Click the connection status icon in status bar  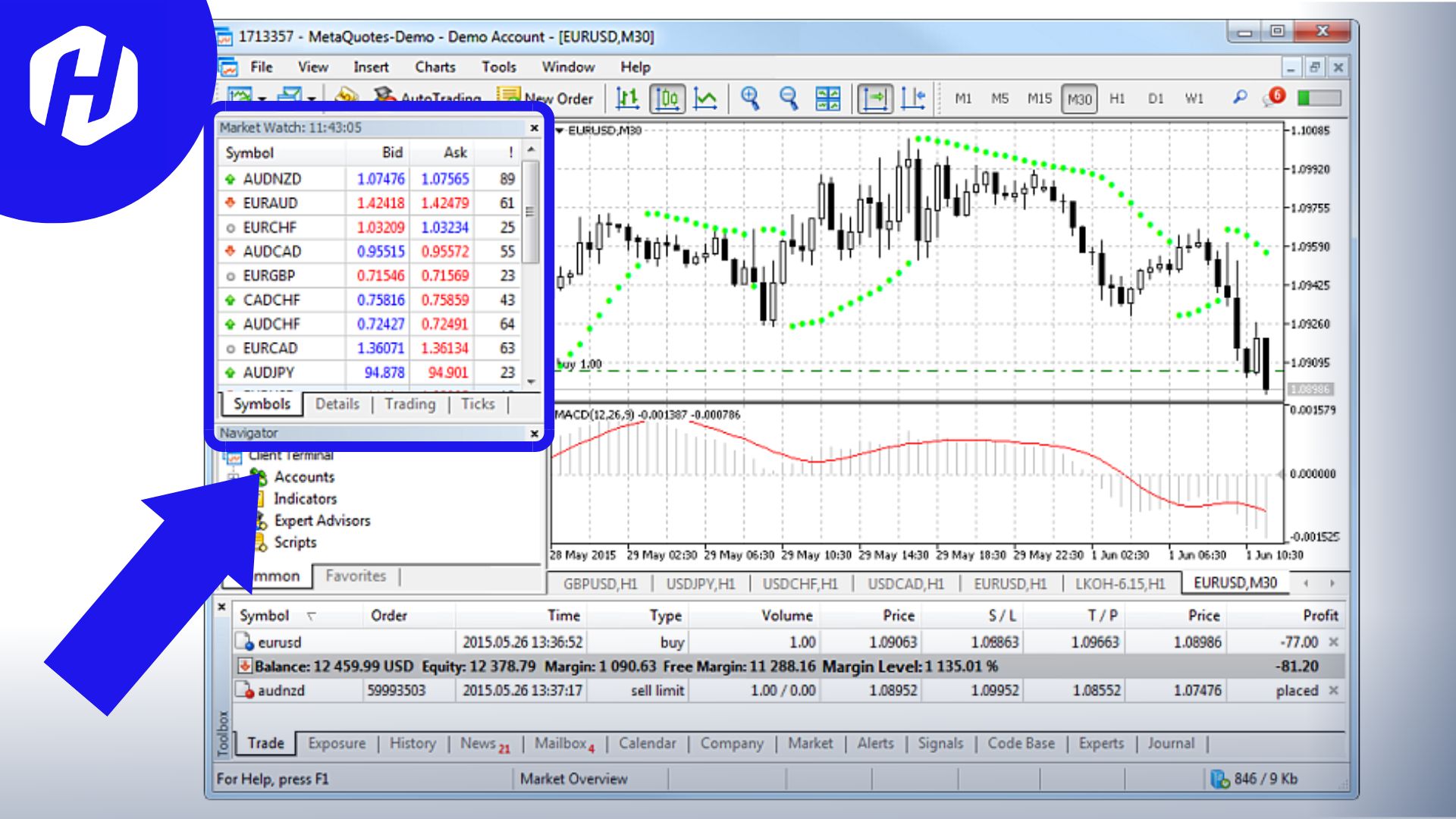pos(1219,779)
